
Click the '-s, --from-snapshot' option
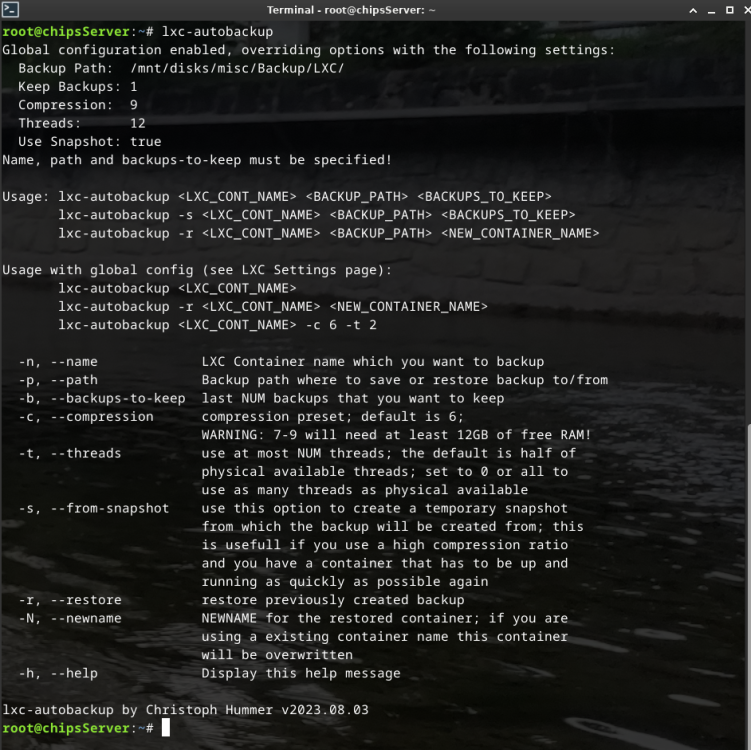coord(94,508)
